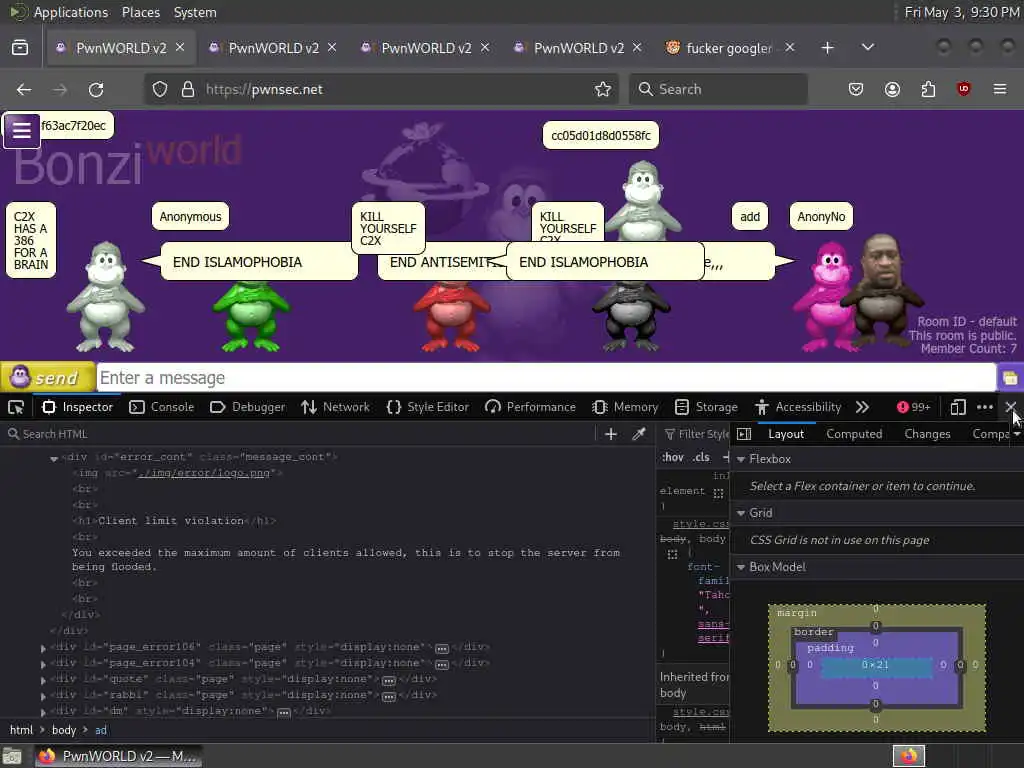
Task: Expand the quote div node
Action: click(x=43, y=680)
